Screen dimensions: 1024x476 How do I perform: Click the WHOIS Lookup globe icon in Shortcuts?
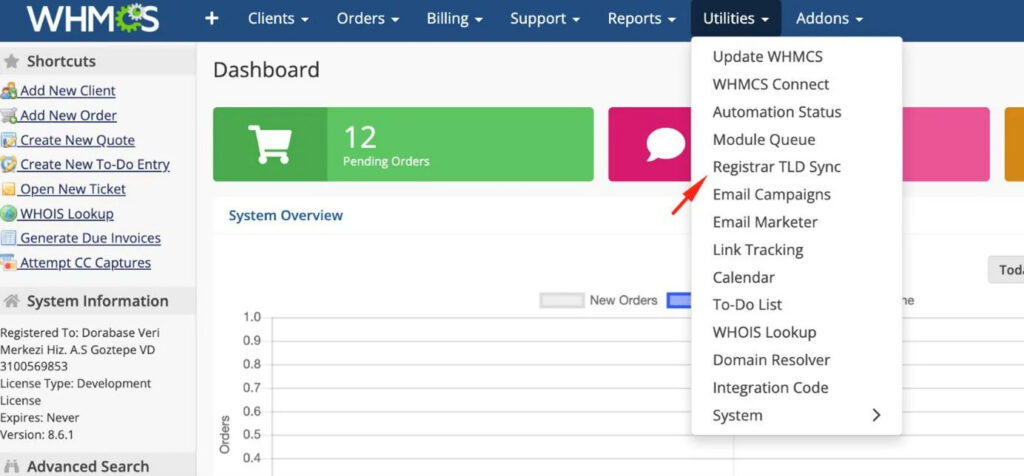point(9,214)
